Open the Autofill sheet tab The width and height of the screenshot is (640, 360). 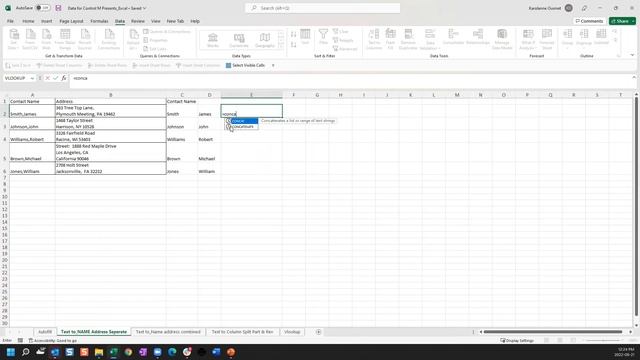click(45, 332)
